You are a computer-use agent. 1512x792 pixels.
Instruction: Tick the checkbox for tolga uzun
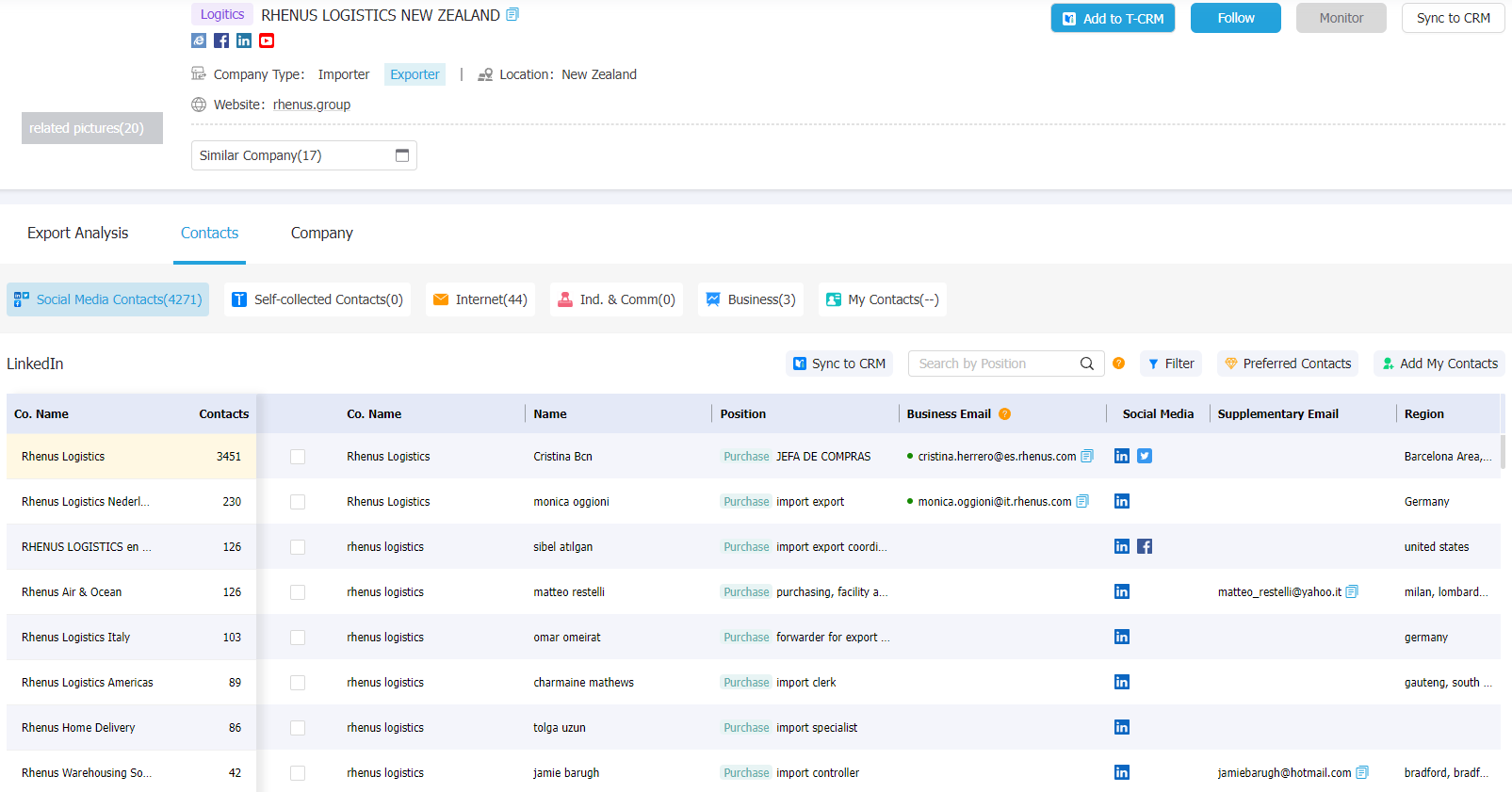298,728
